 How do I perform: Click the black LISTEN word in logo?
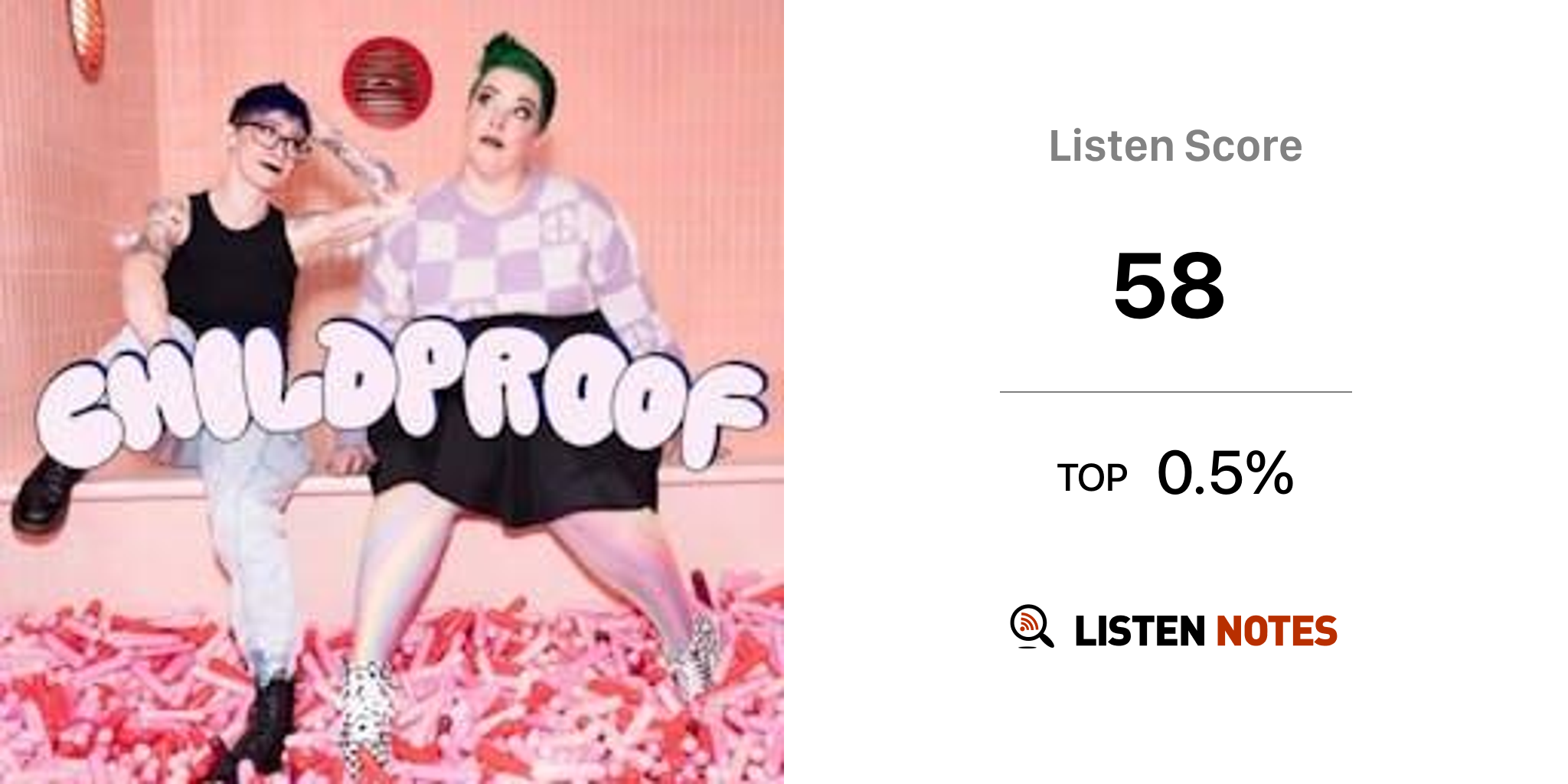click(1139, 632)
